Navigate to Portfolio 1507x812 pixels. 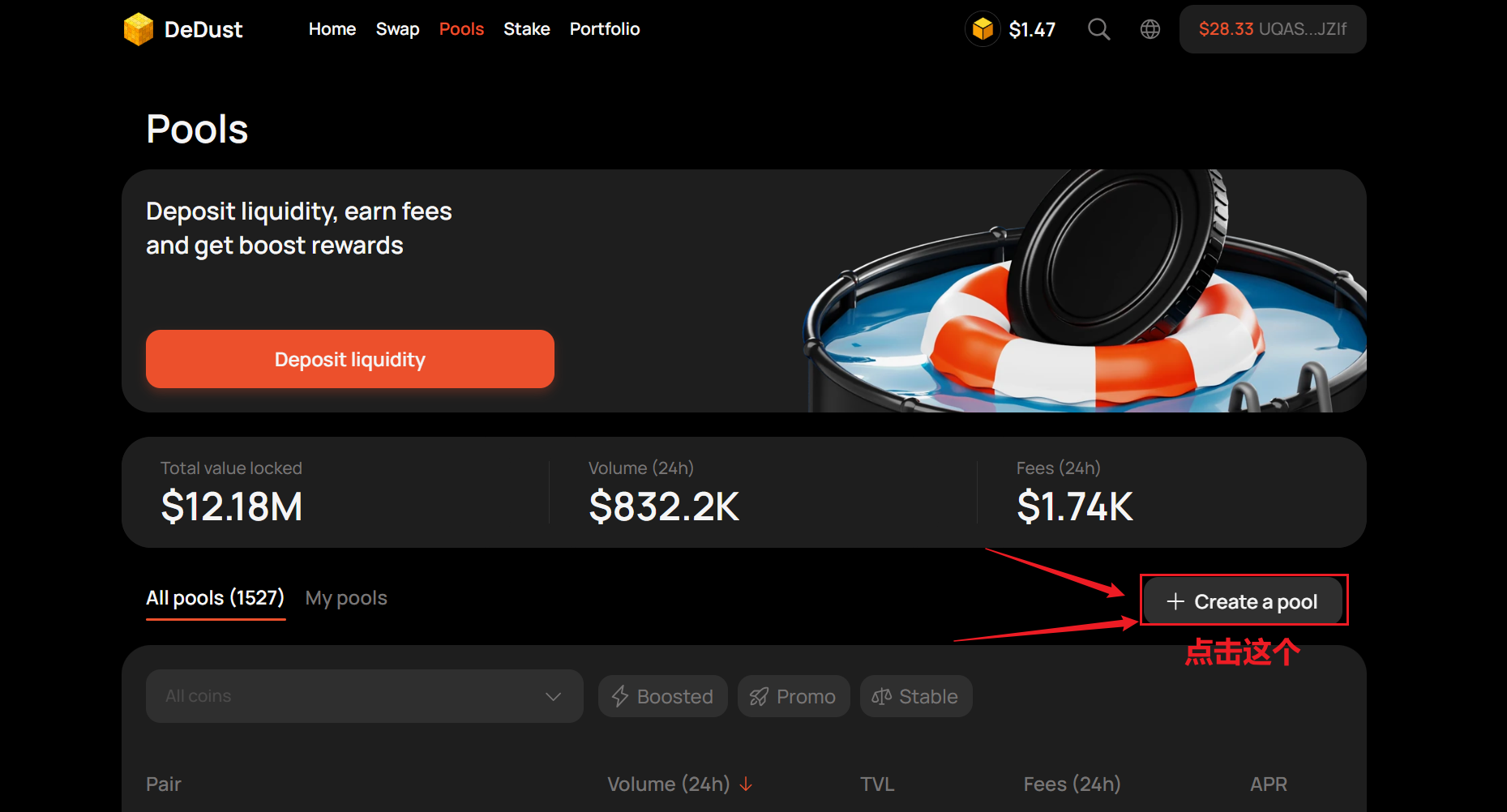pos(605,29)
